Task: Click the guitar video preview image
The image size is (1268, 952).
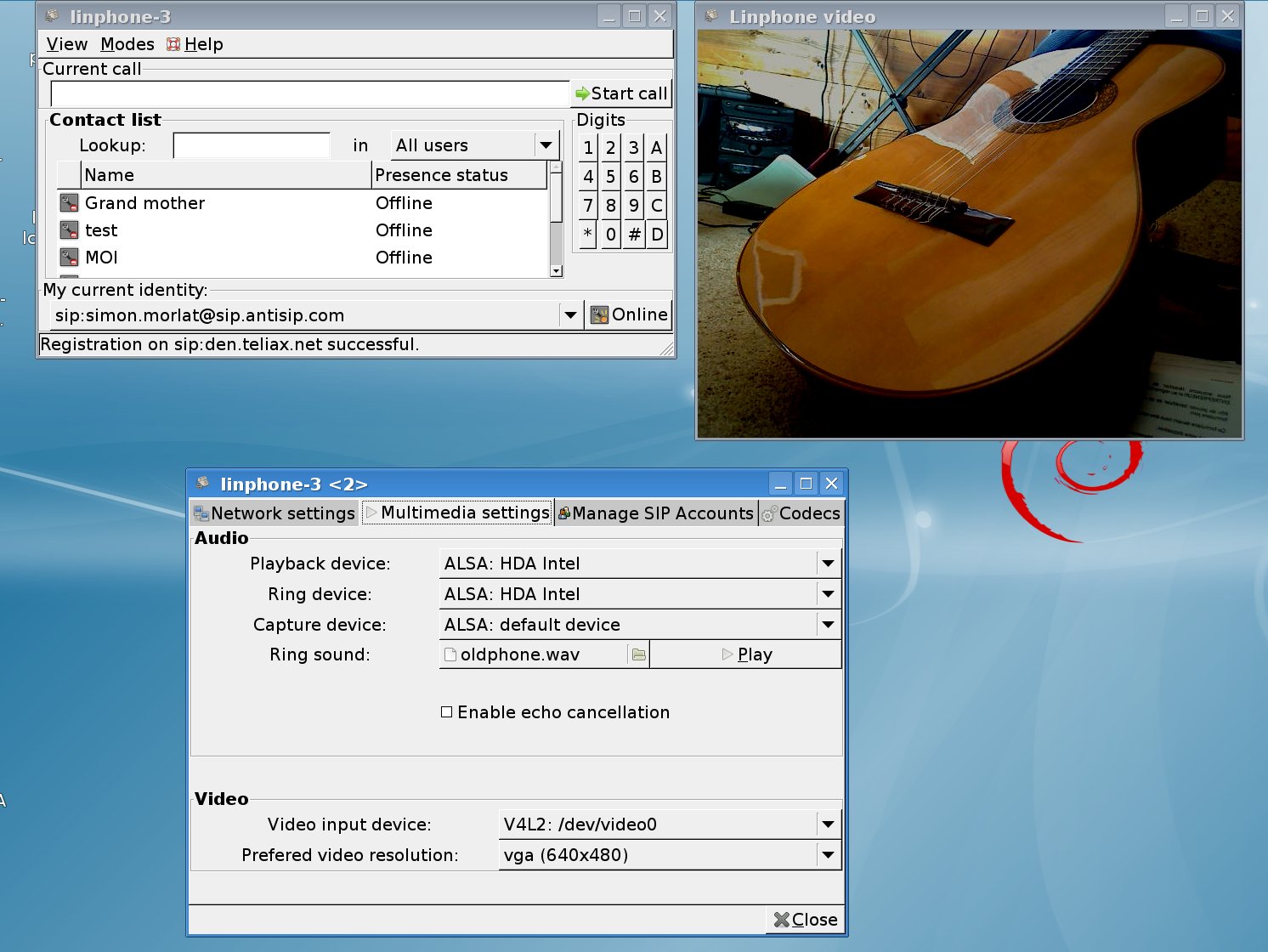Action: coord(969,234)
